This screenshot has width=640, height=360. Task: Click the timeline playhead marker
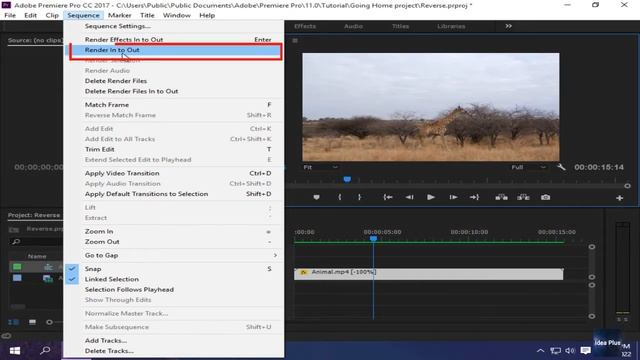[x=373, y=238]
